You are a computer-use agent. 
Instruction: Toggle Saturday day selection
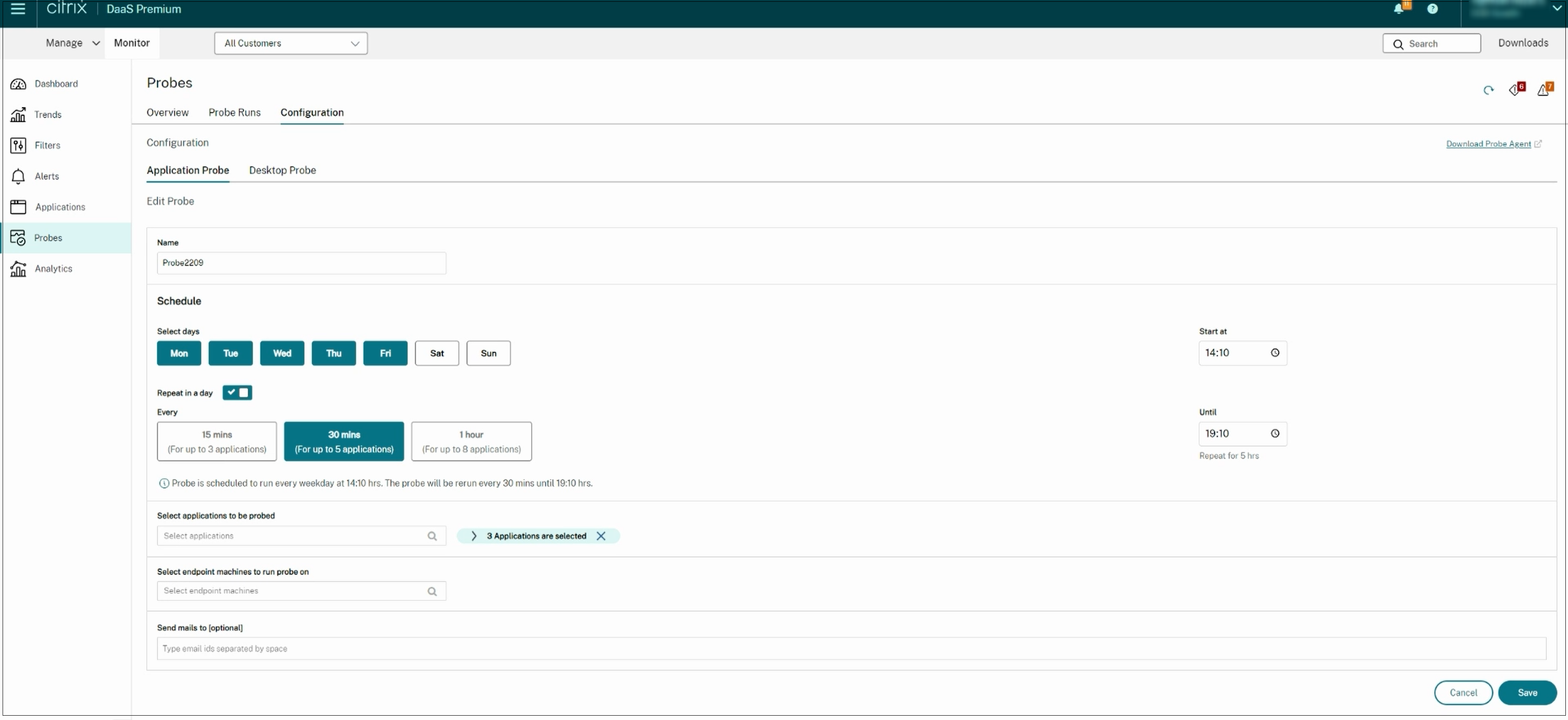click(437, 352)
